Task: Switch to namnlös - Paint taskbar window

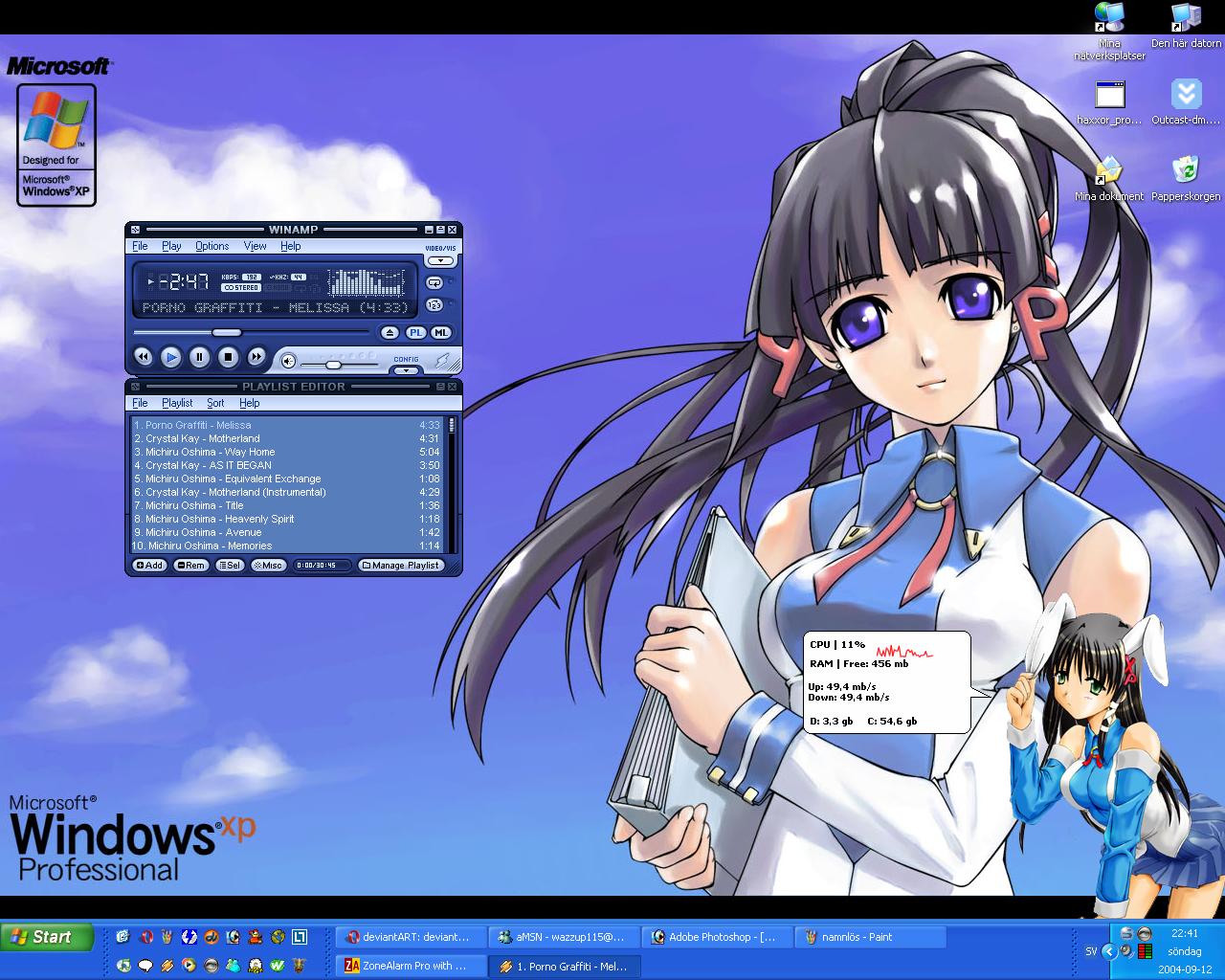Action: (869, 937)
